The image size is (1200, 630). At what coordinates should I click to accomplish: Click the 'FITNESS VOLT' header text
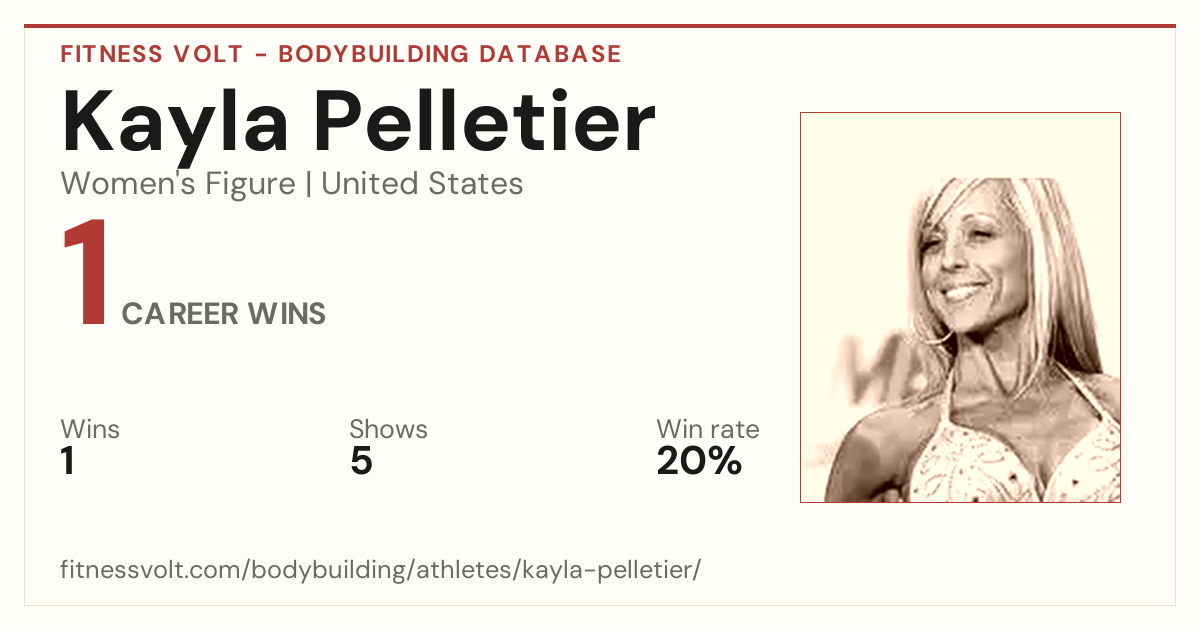[x=151, y=54]
